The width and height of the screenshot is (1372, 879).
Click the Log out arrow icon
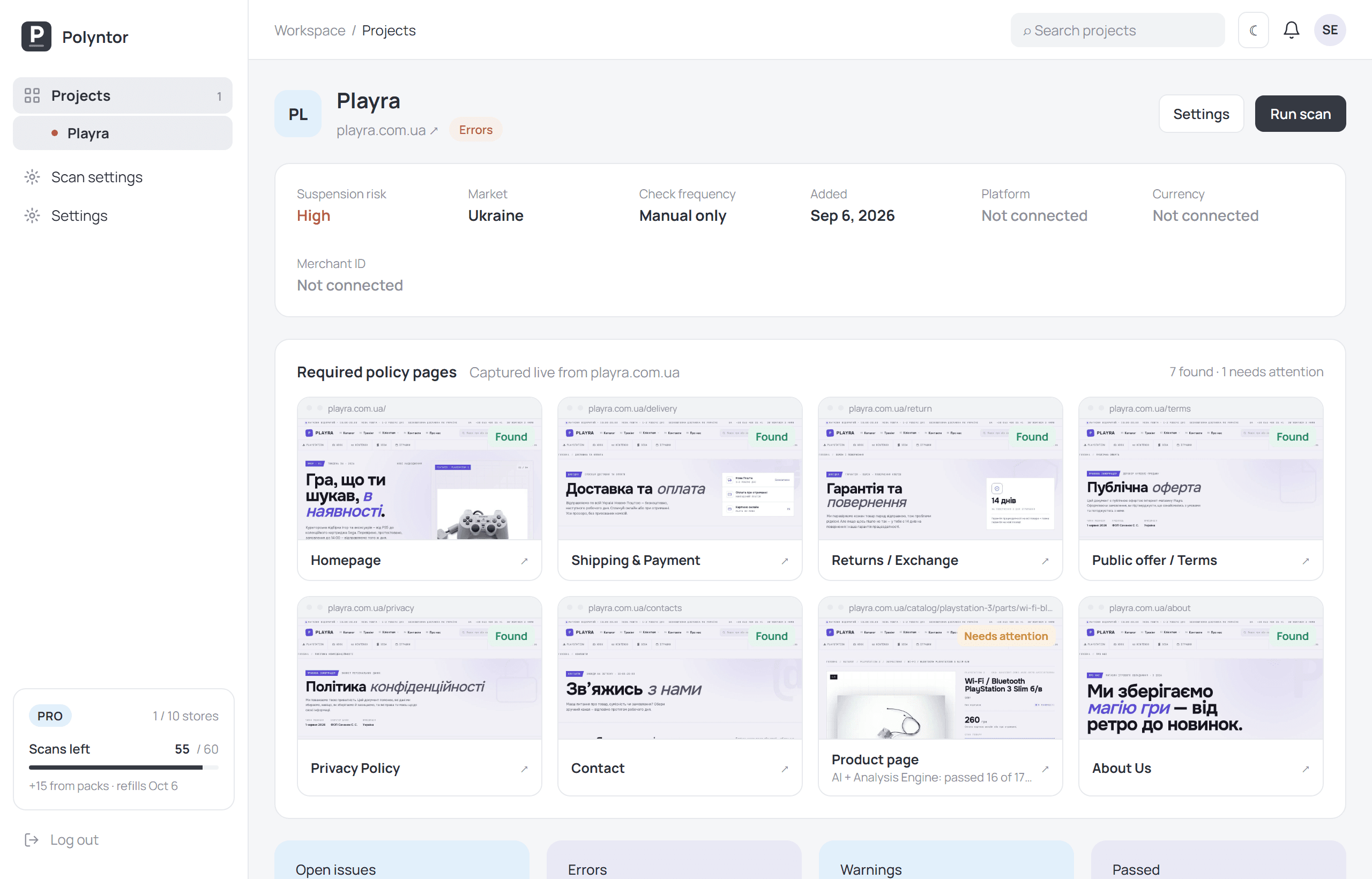32,840
